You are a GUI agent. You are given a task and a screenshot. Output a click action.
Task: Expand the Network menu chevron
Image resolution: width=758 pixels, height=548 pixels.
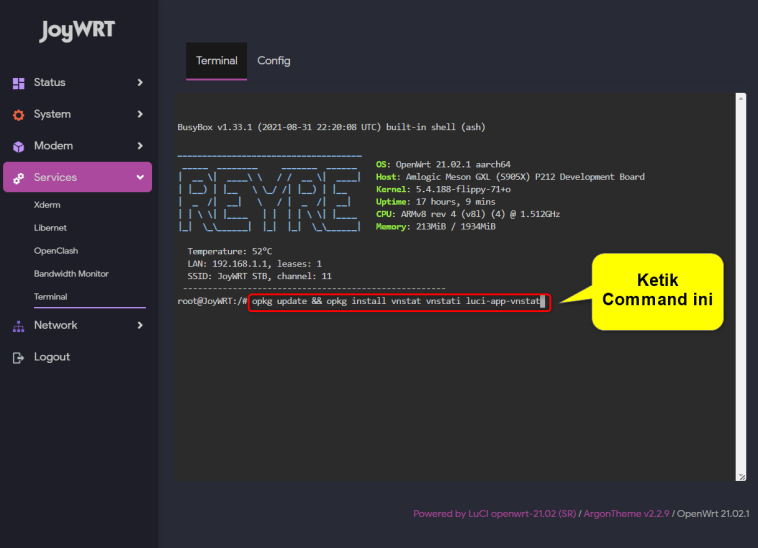[140, 325]
